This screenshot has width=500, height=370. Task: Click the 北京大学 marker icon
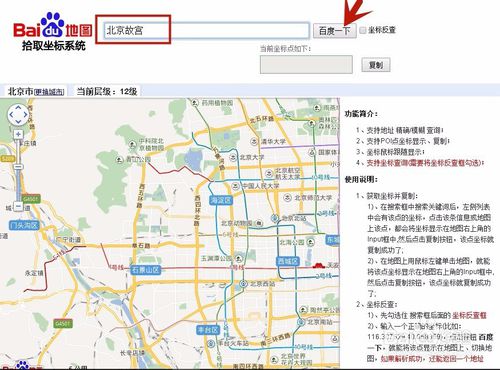[233, 157]
